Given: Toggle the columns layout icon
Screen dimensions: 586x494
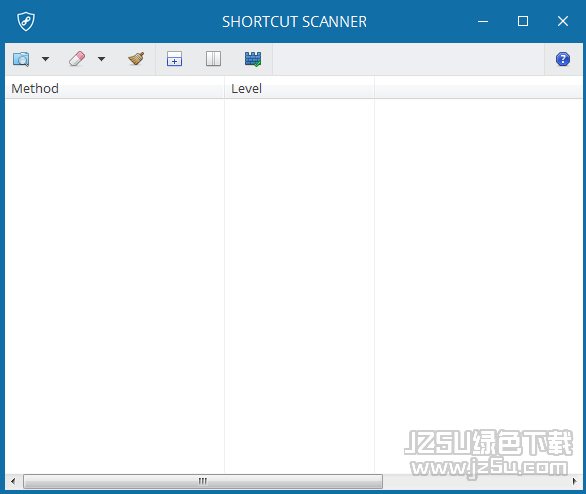Looking at the screenshot, I should point(213,59).
